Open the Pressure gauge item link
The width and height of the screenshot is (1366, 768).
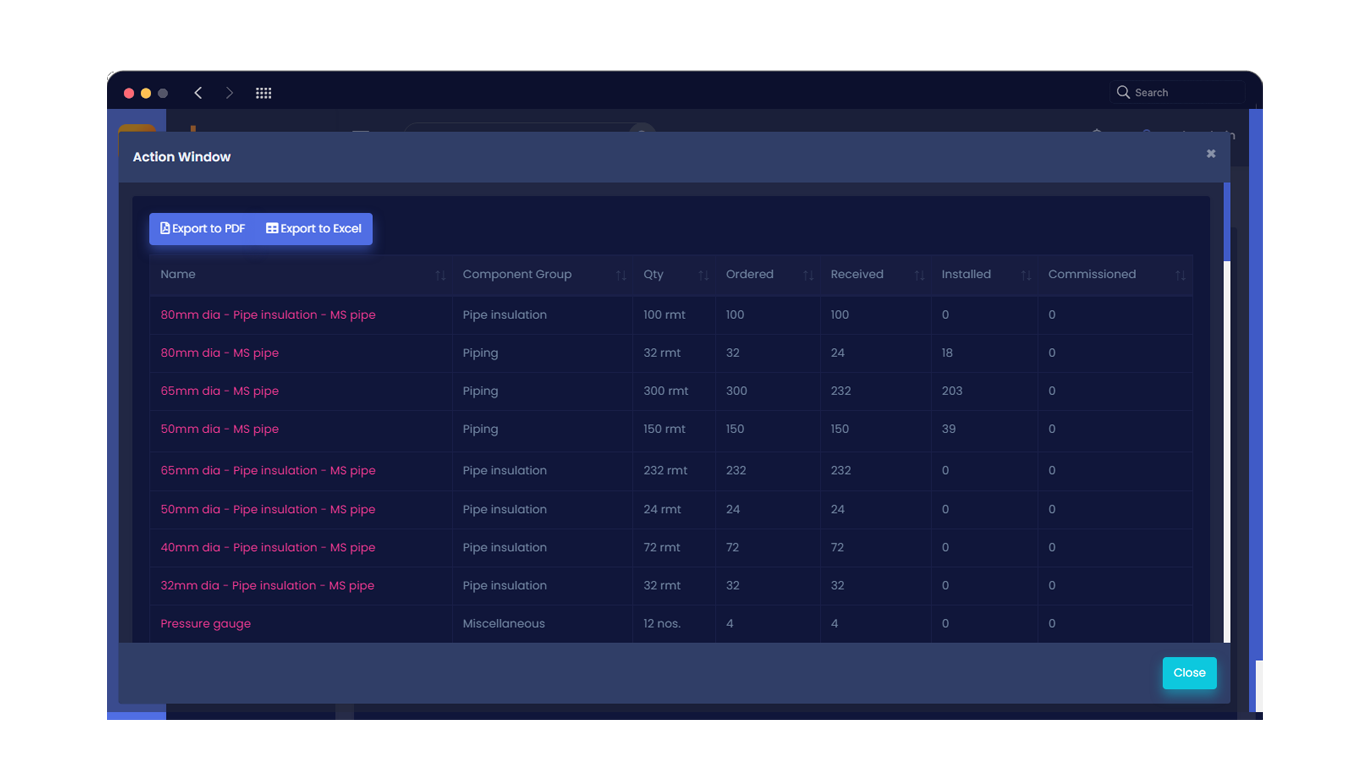[206, 624]
